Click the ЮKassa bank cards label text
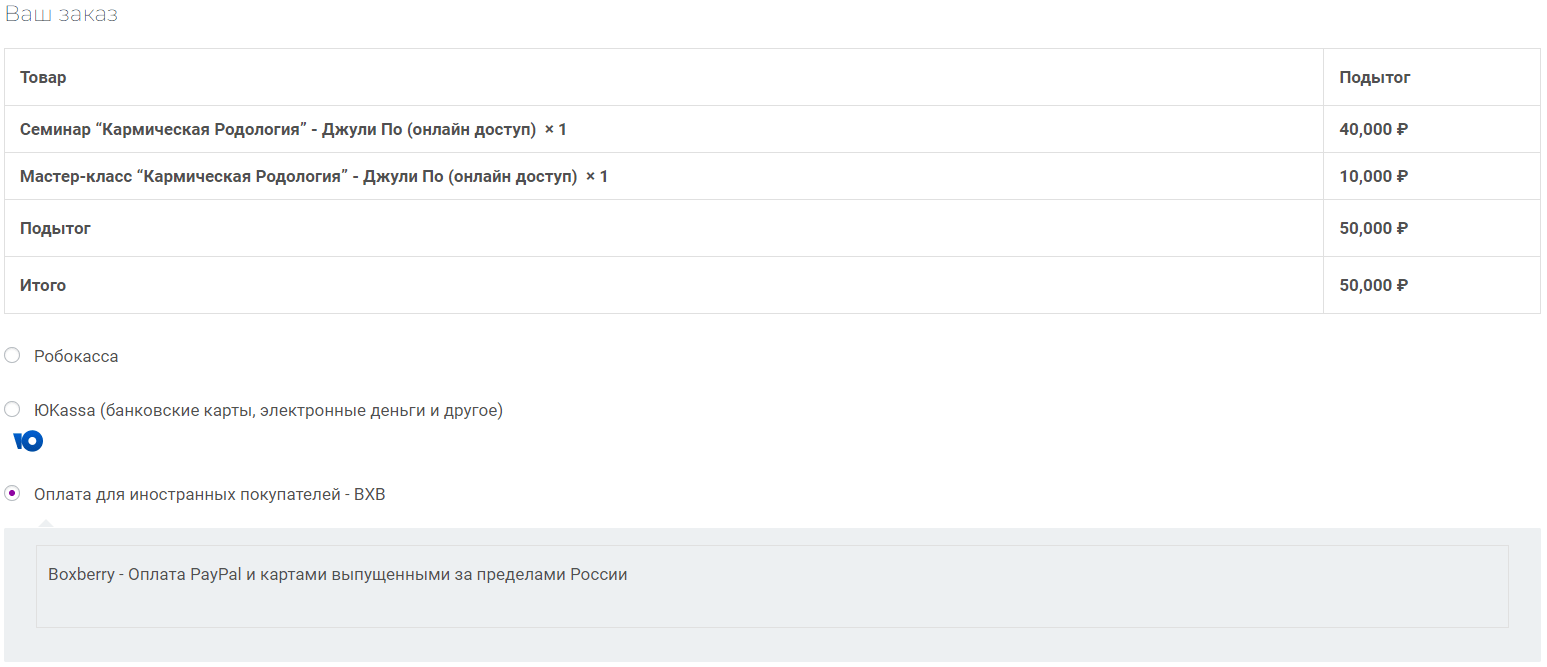Screen dimensions: 1547x667 tap(268, 410)
